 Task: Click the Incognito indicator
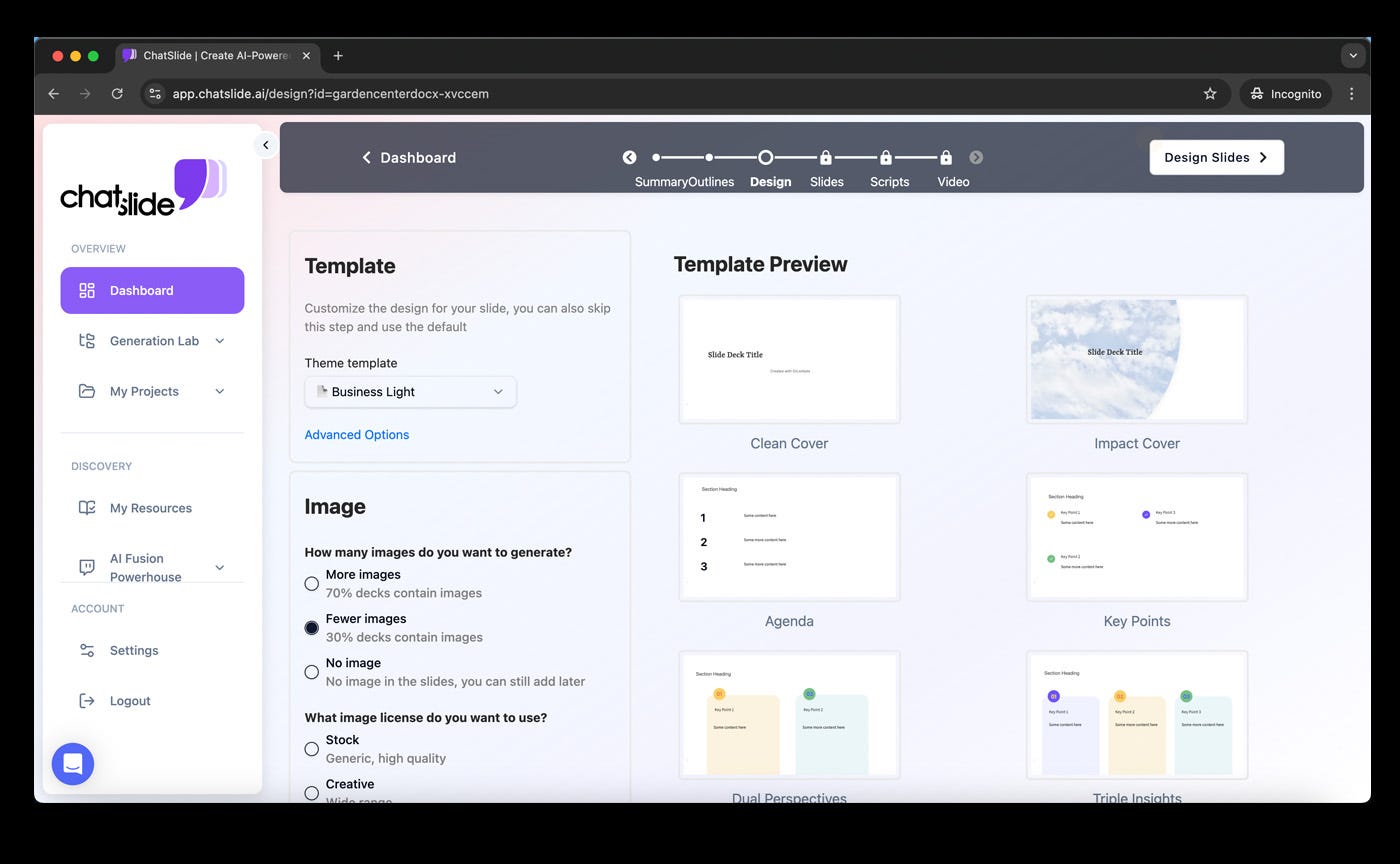coord(1285,94)
